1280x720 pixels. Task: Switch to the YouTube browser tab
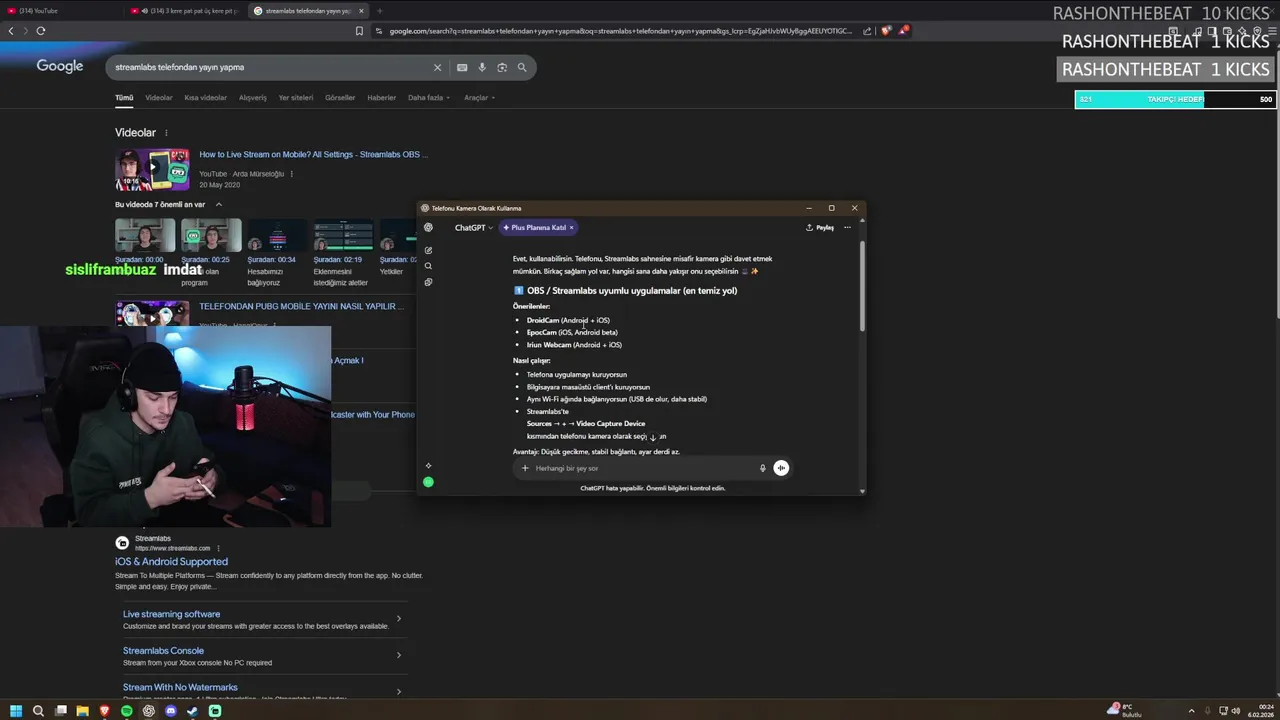click(60, 11)
